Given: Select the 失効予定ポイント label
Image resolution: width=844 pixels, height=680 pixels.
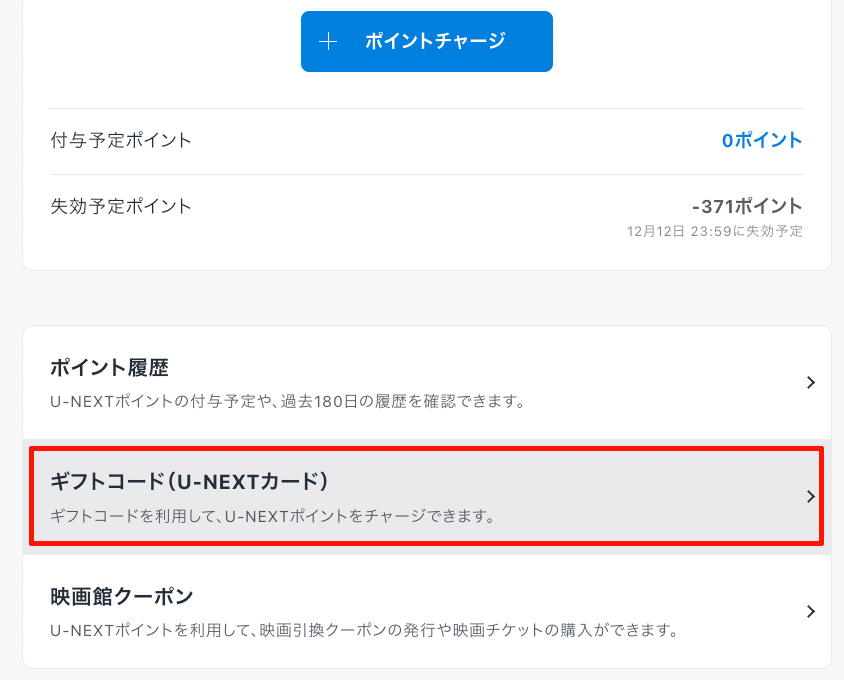Looking at the screenshot, I should pyautogui.click(x=121, y=207).
